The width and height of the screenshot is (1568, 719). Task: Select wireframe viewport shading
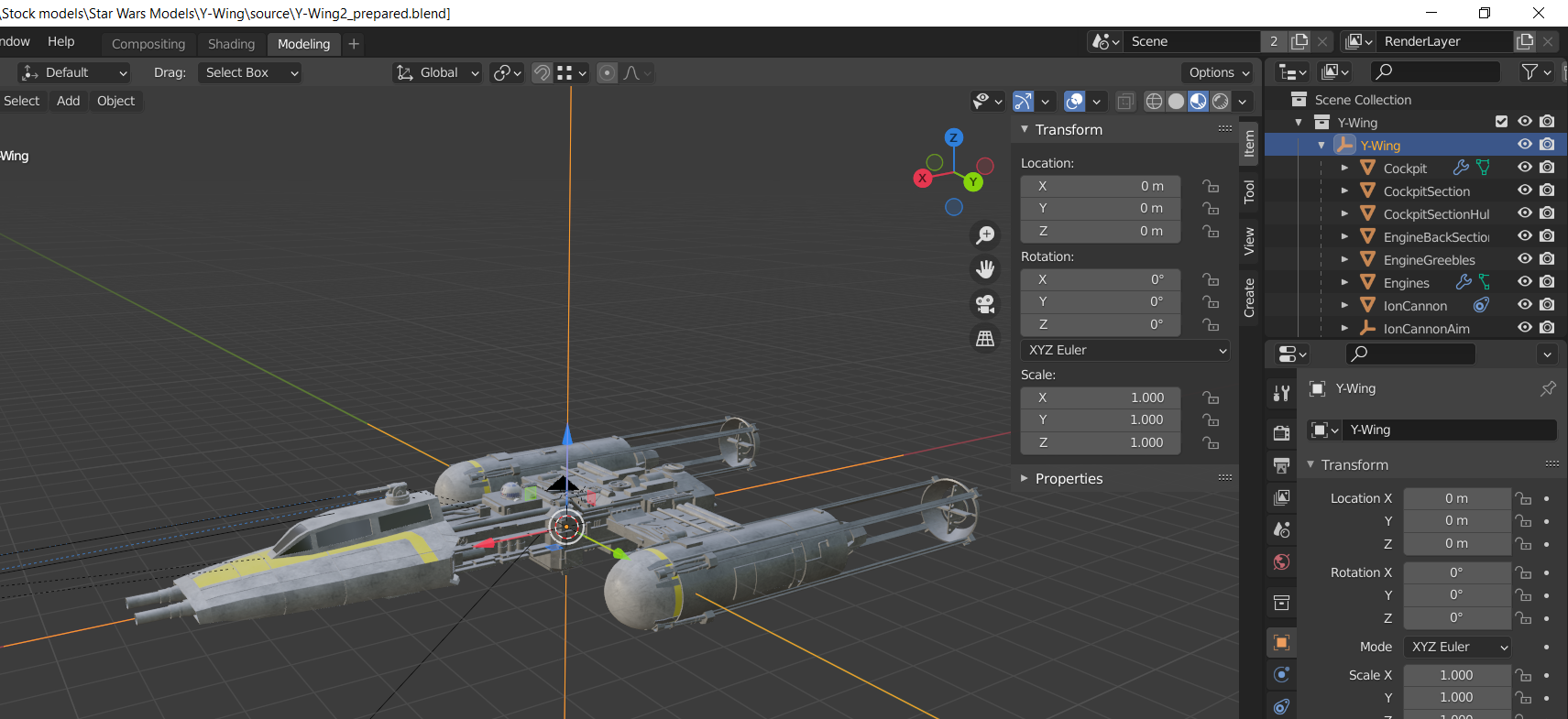1155,101
